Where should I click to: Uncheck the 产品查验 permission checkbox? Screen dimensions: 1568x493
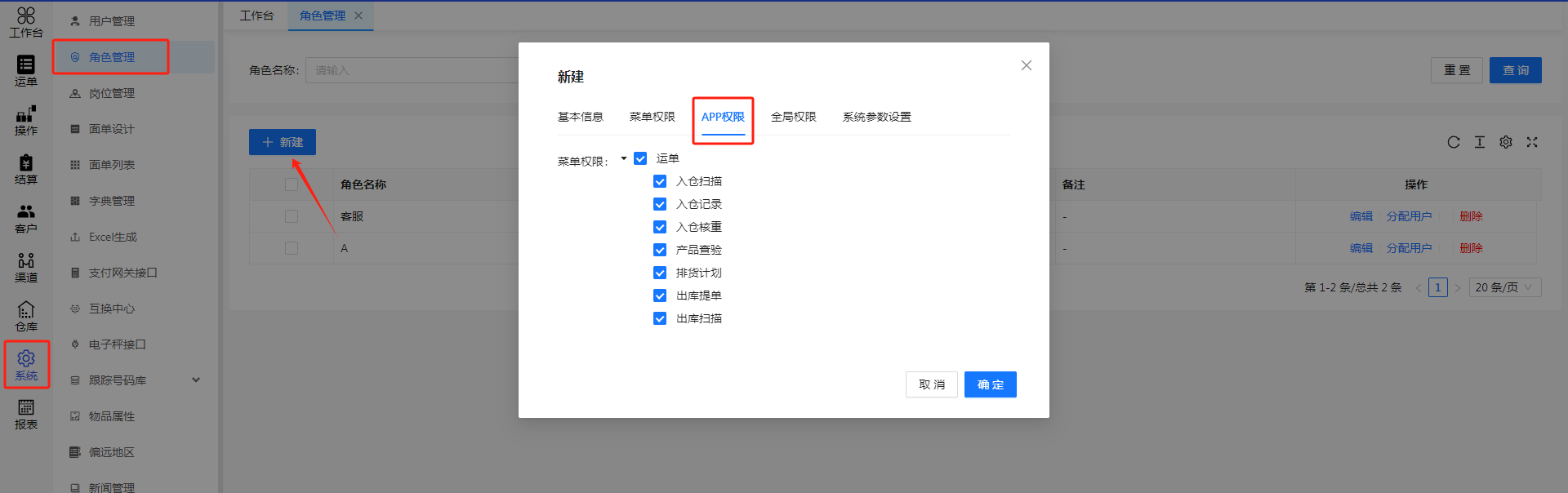click(660, 250)
